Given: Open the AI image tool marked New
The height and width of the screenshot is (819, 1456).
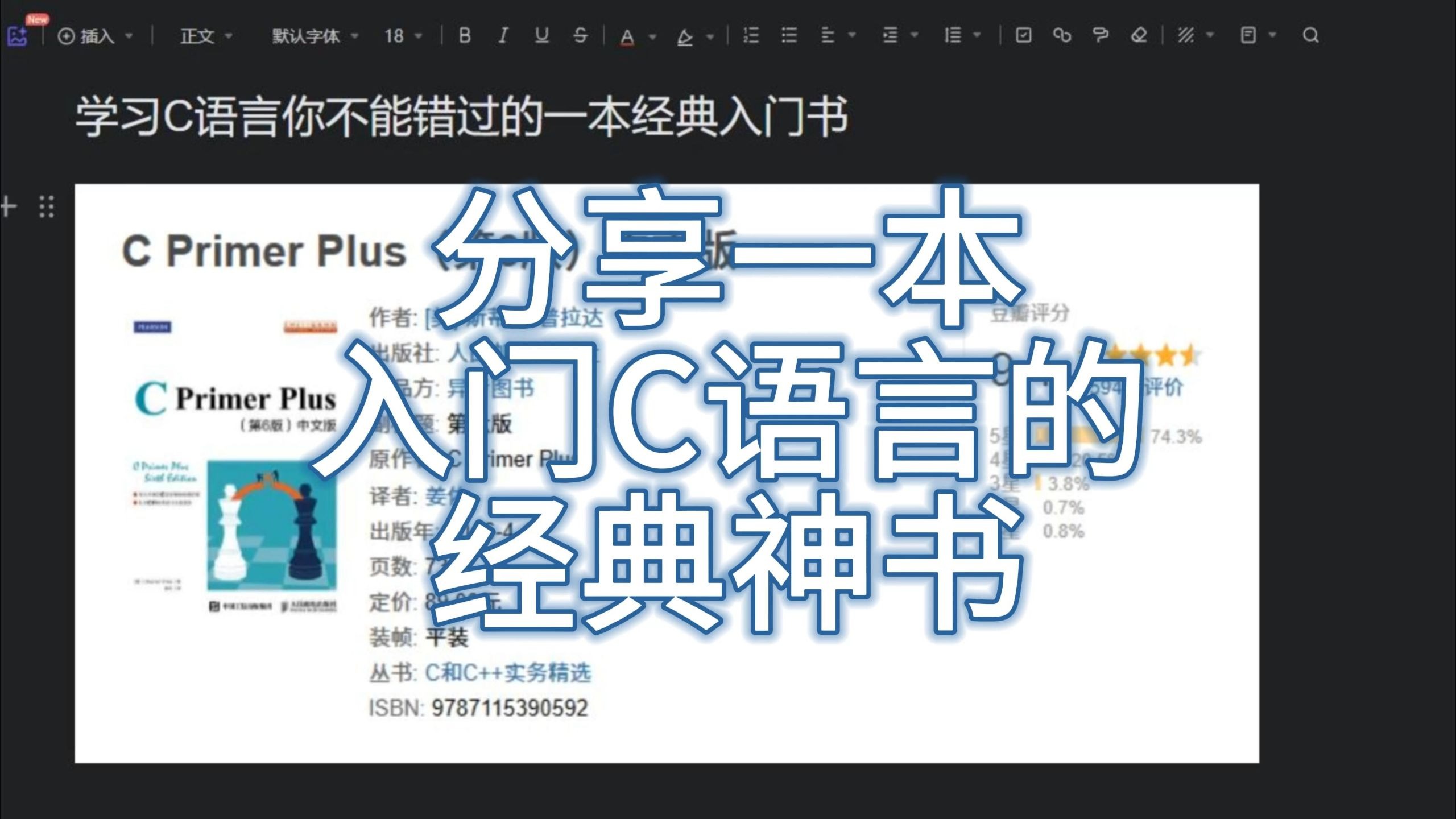Looking at the screenshot, I should [x=18, y=35].
